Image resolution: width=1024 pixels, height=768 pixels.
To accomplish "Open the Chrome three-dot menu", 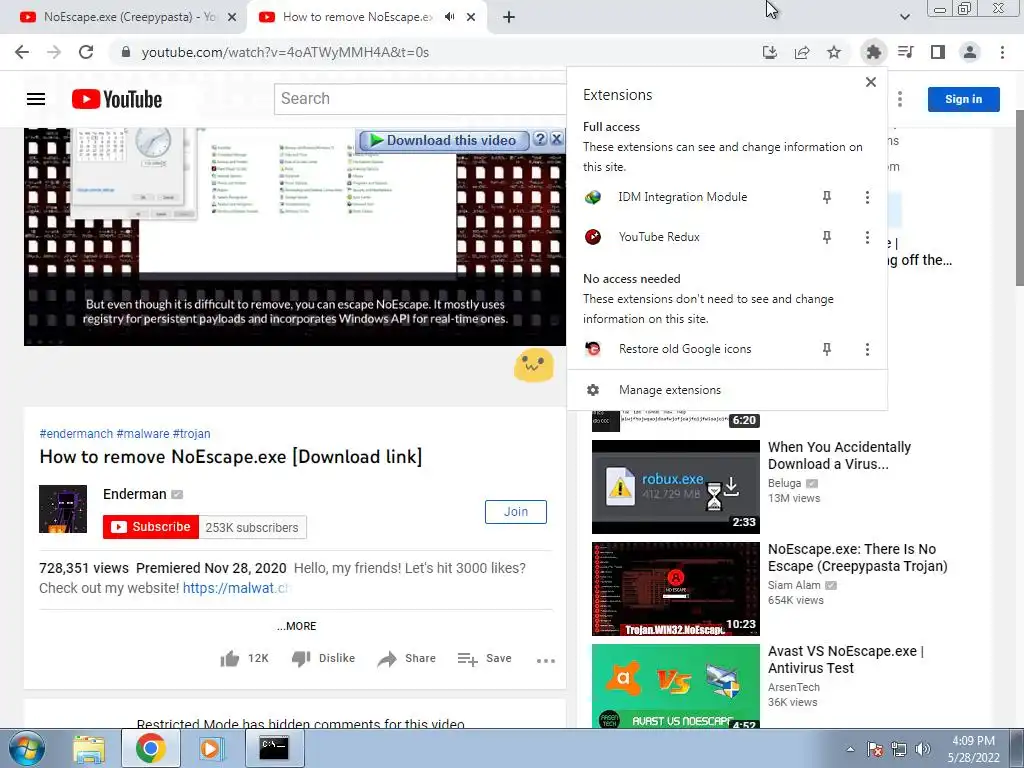I will [1002, 52].
